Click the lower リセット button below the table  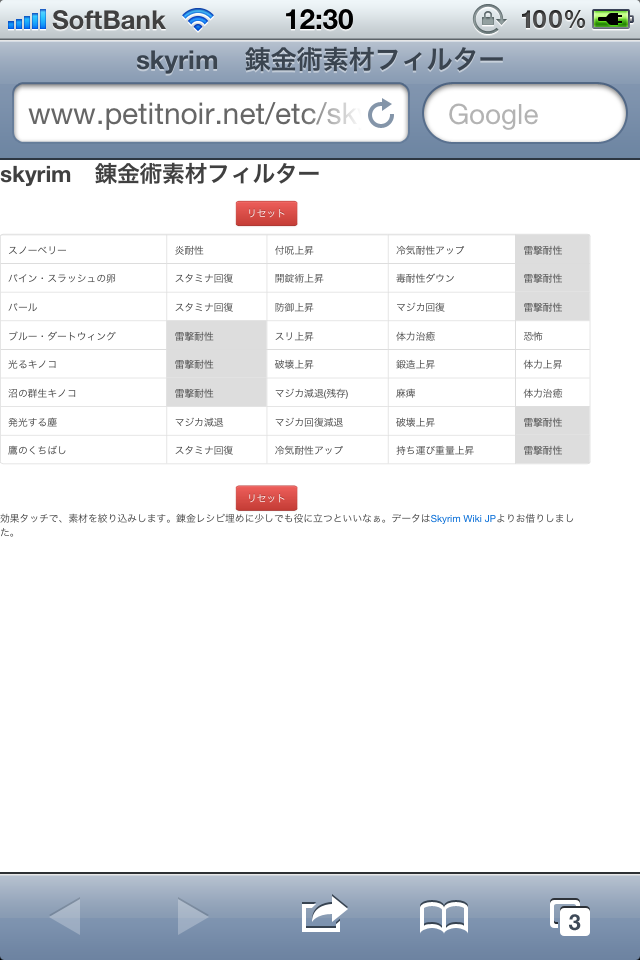[x=266, y=498]
